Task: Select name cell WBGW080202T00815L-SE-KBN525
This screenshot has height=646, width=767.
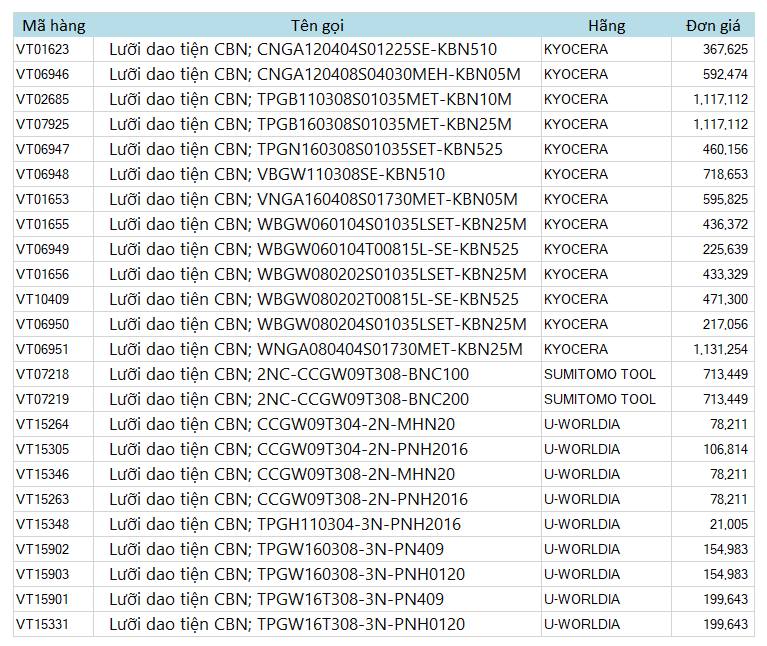Action: pyautogui.click(x=317, y=299)
